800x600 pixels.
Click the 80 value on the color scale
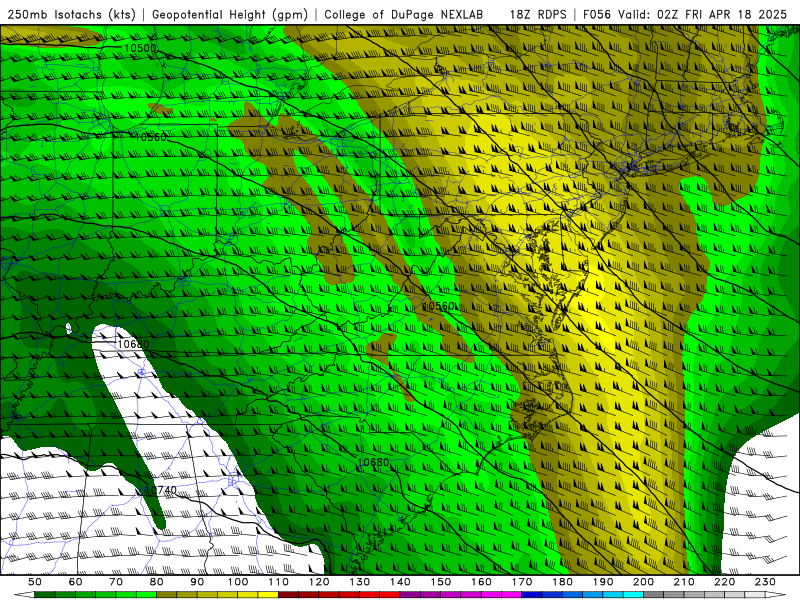[157, 582]
